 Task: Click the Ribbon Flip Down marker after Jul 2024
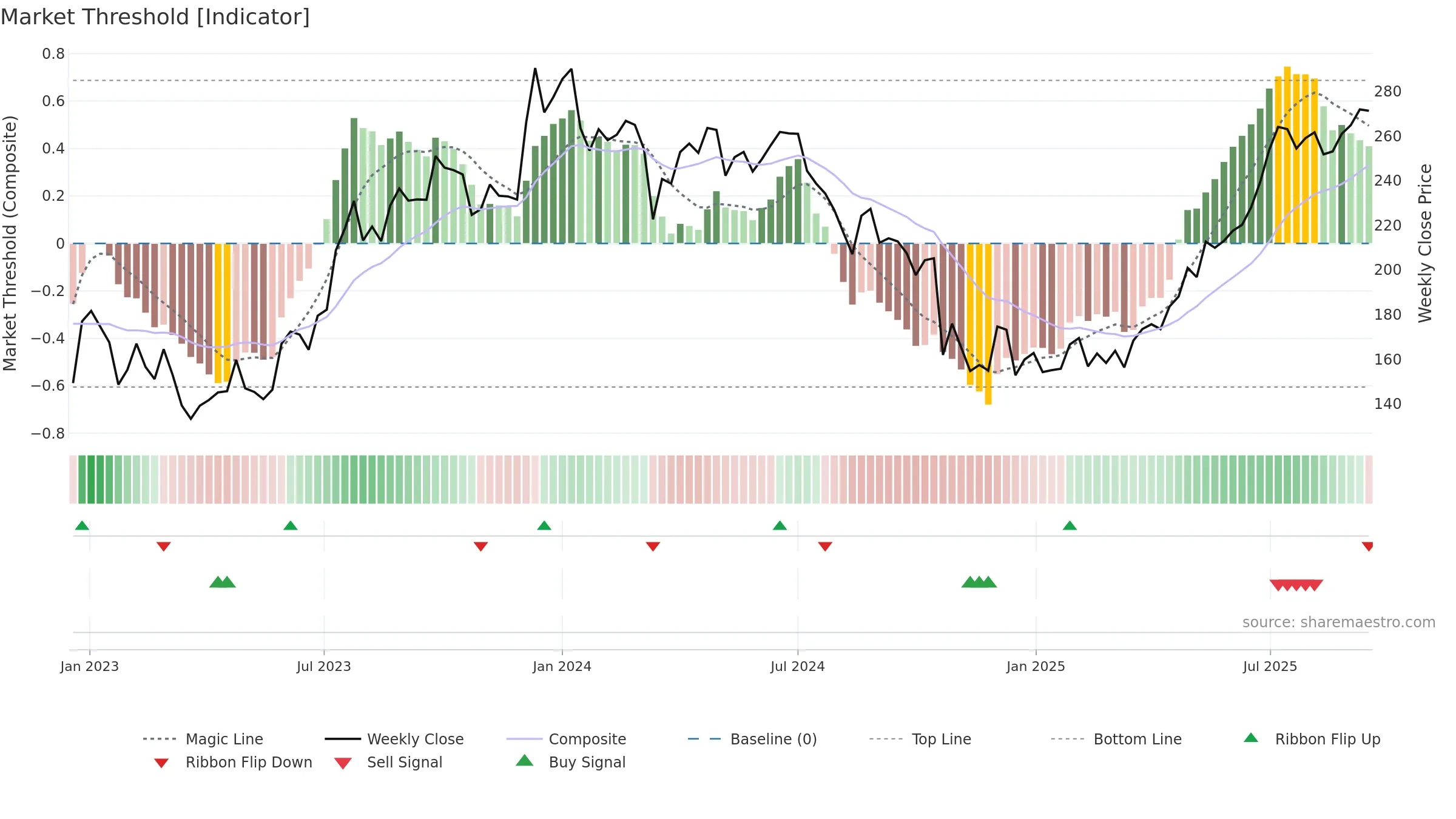coord(825,547)
